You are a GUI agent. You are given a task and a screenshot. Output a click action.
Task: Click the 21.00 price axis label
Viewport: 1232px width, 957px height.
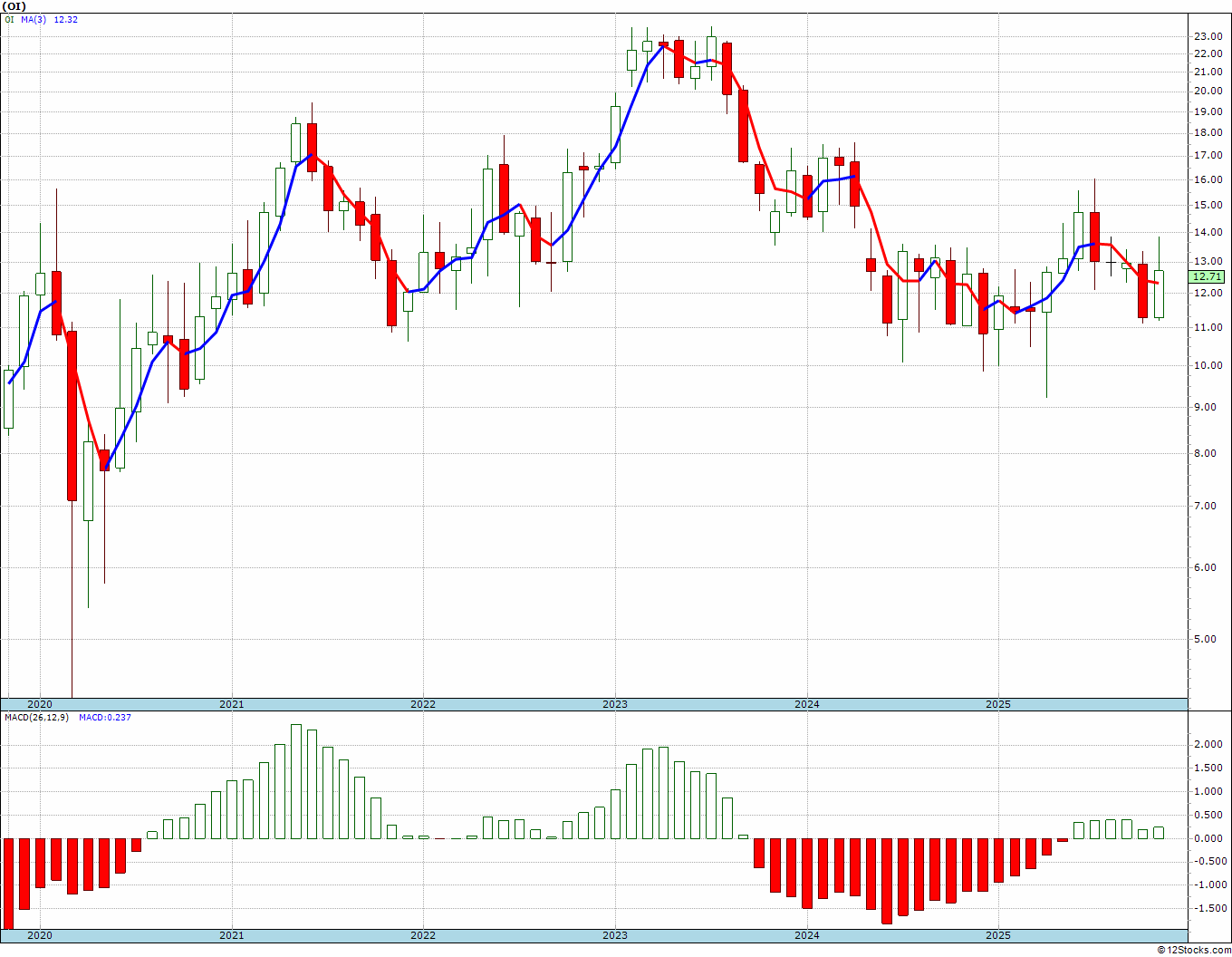tap(1207, 72)
